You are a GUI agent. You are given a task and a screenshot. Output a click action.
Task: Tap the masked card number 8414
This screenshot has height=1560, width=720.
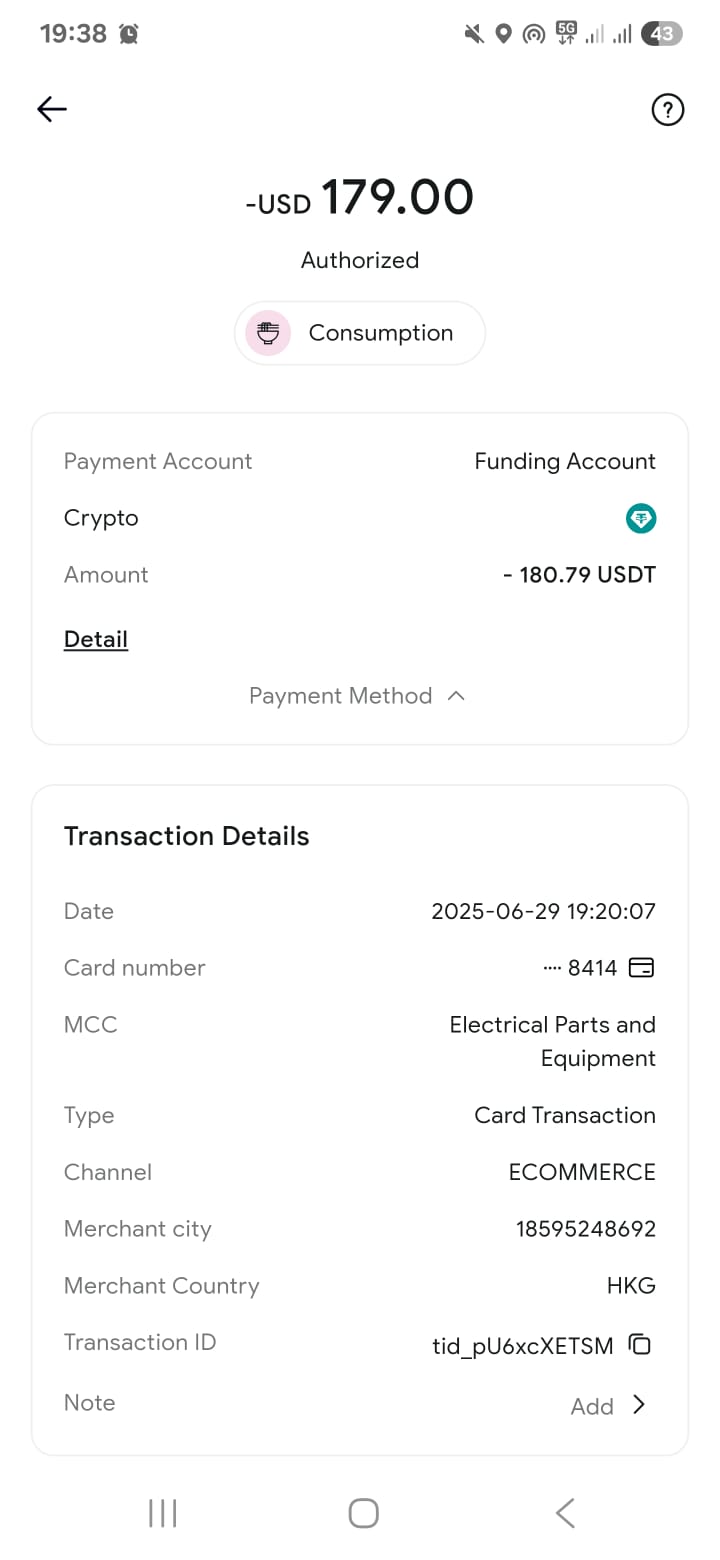(580, 968)
